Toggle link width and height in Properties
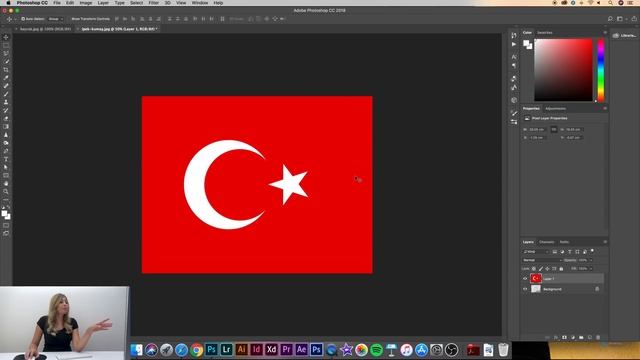Viewport: 640px width, 360px height. tap(553, 129)
